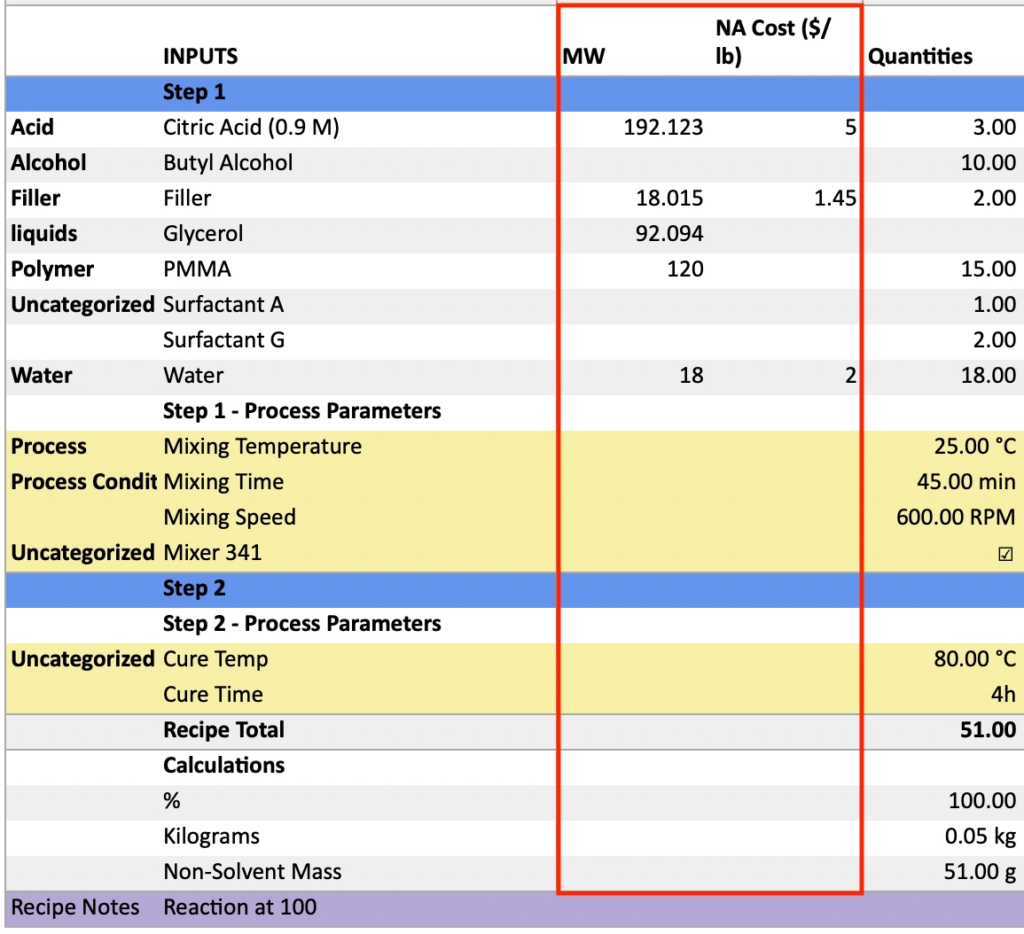This screenshot has height=934, width=1024.
Task: Select the Filler NA cost cell 1.45
Action: coord(835,199)
